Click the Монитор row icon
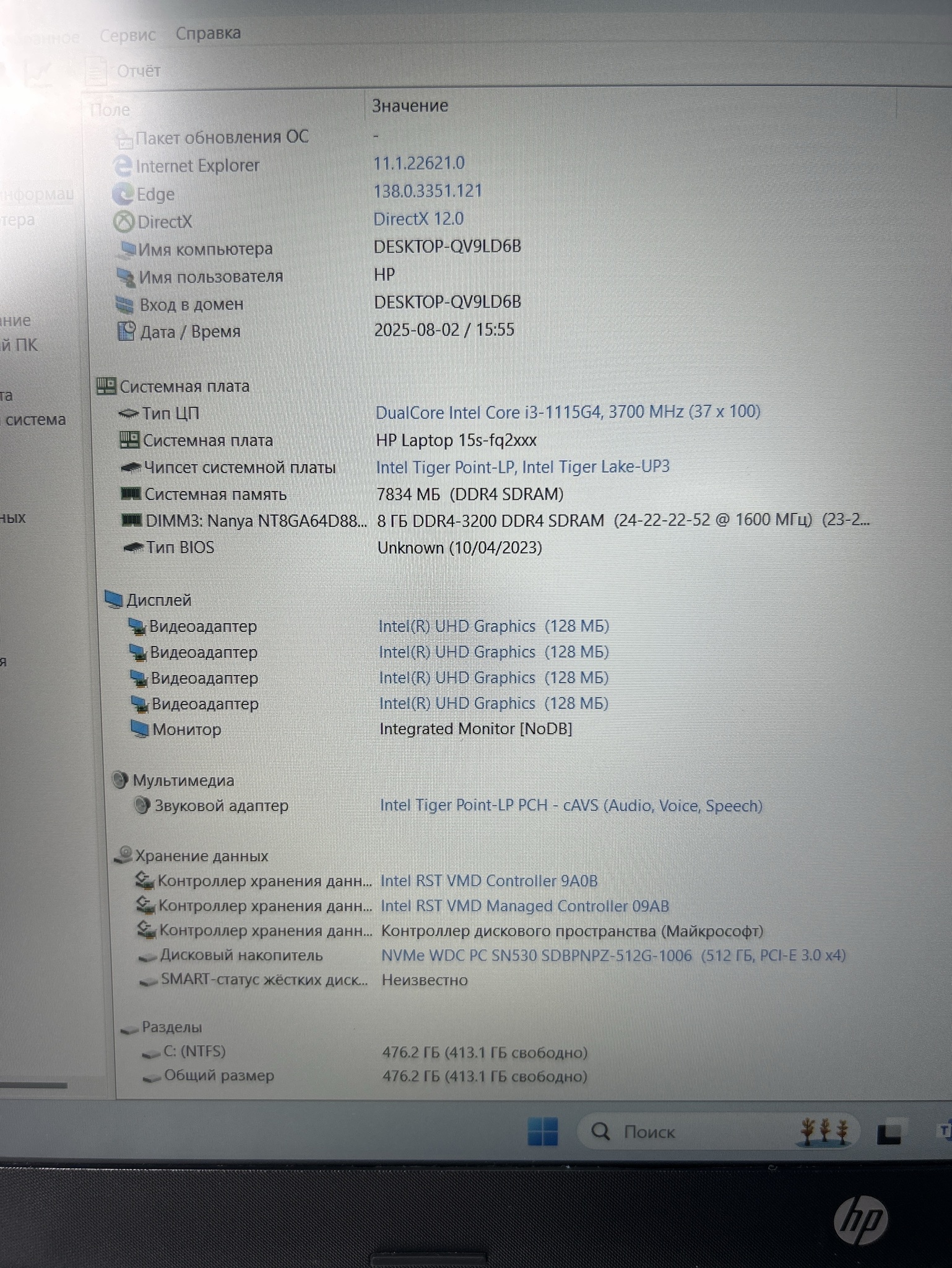952x1268 pixels. (x=140, y=729)
